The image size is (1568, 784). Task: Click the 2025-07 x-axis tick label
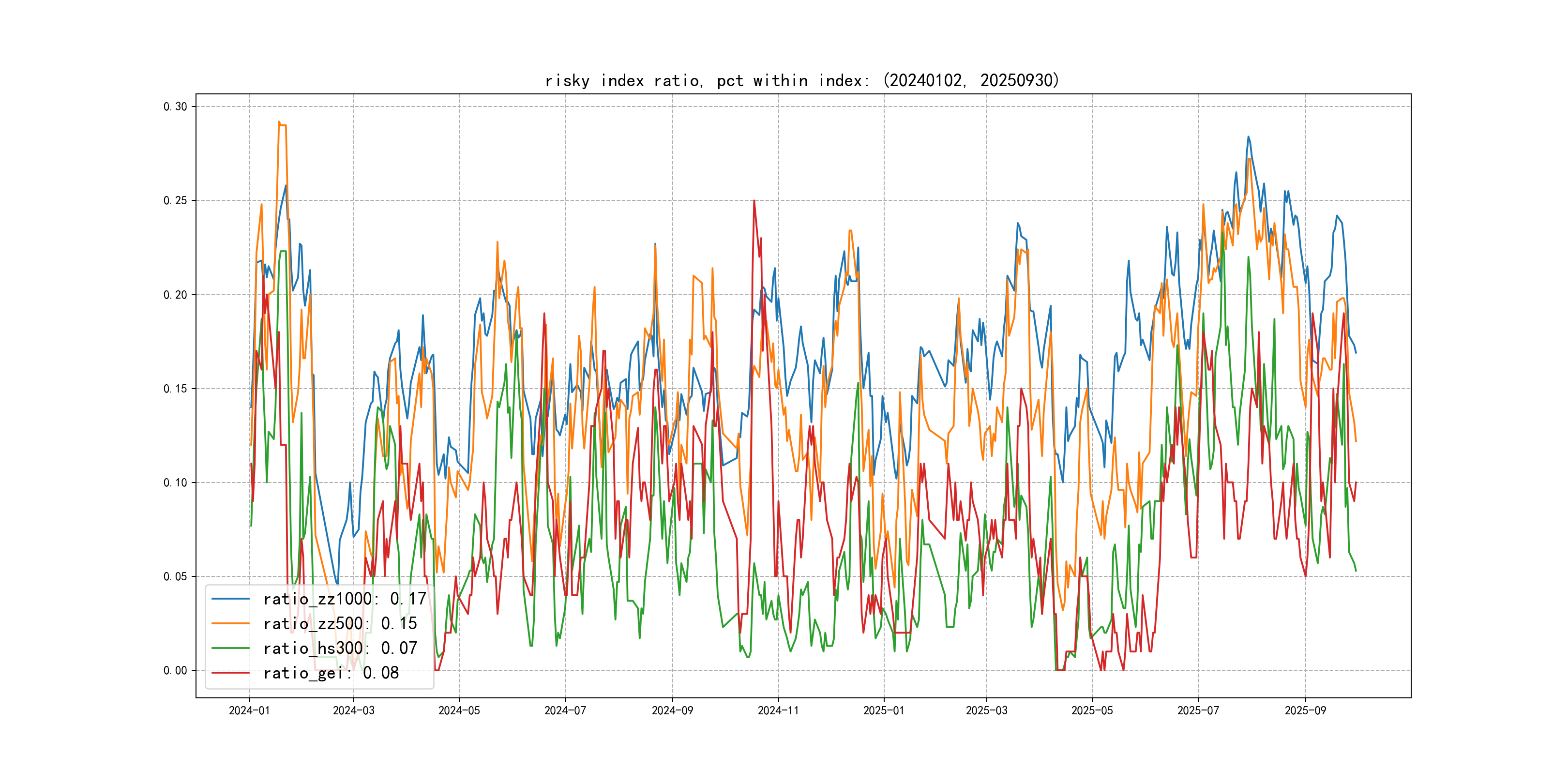pos(1198,710)
